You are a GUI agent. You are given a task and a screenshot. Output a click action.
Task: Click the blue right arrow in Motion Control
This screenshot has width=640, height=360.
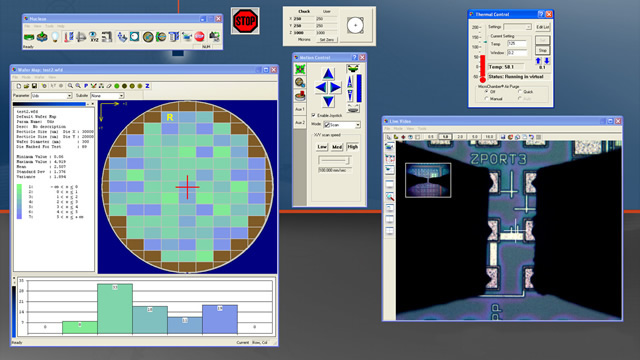(x=336, y=87)
